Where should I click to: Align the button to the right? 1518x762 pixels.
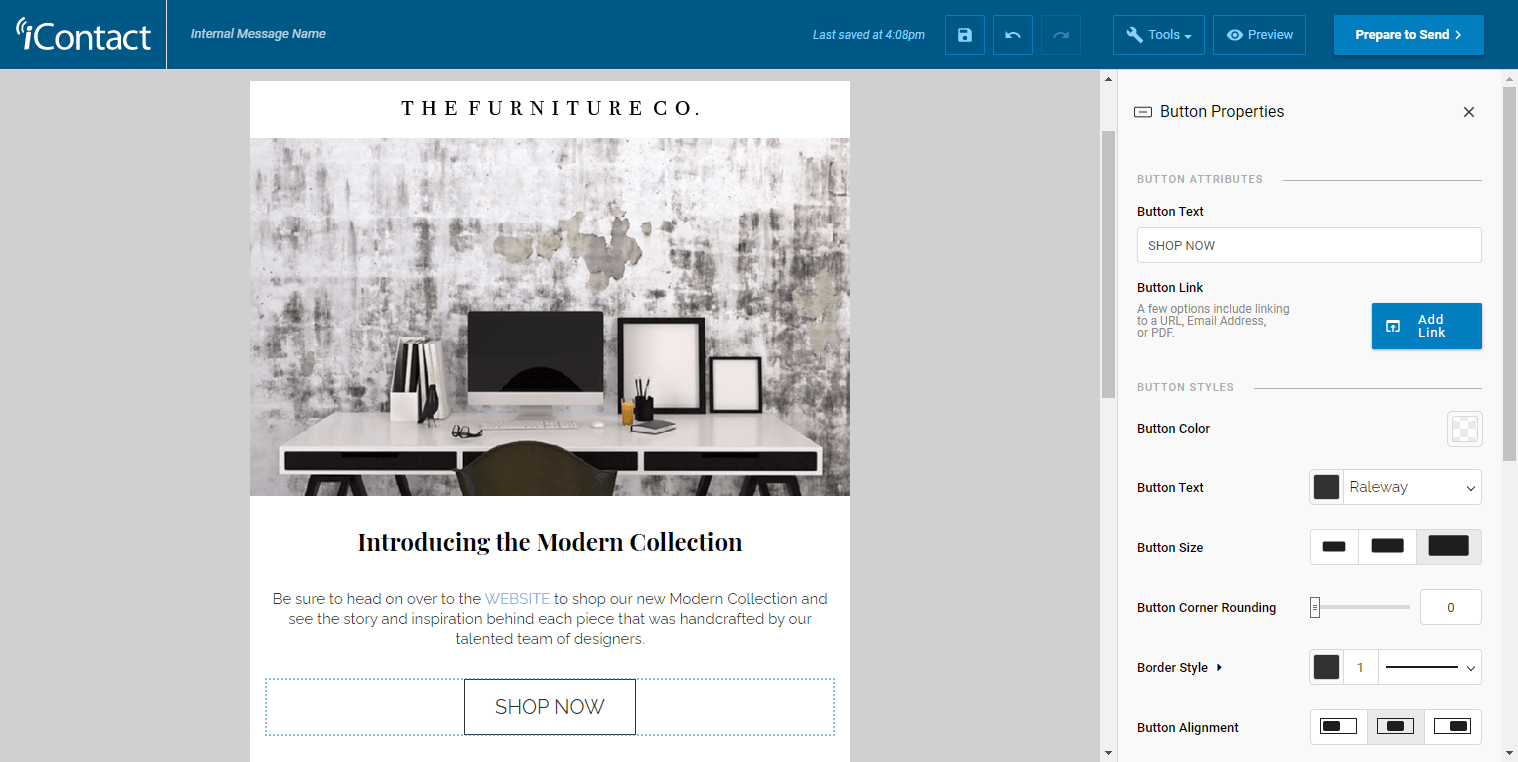point(1453,727)
